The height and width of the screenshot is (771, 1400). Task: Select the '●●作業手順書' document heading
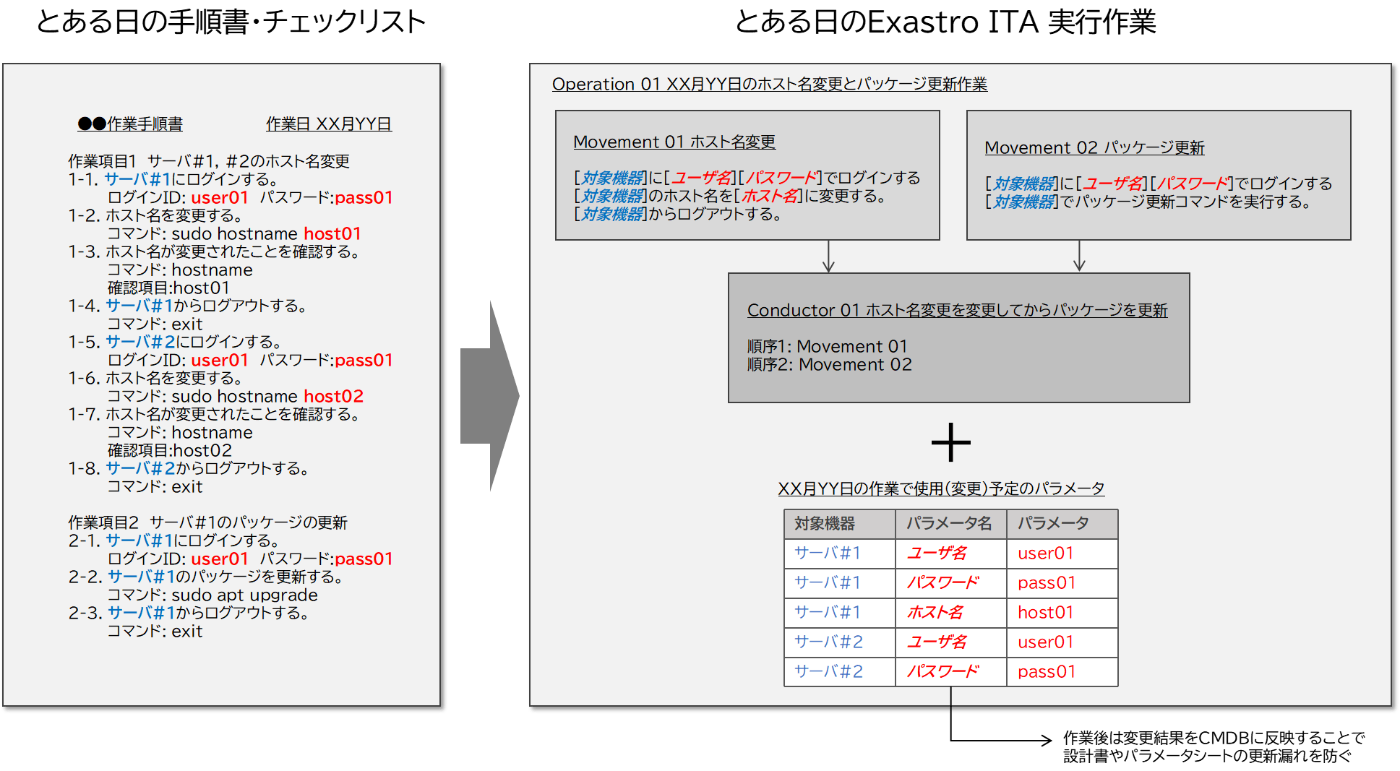(130, 125)
